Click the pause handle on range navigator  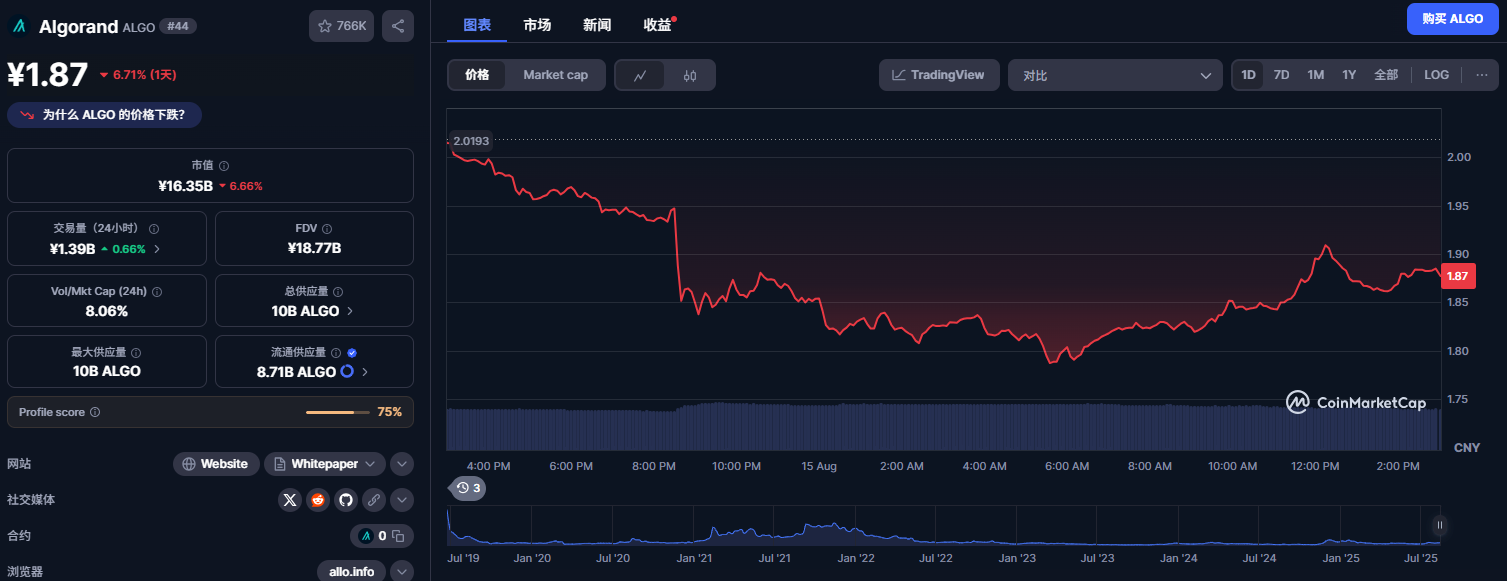click(1440, 525)
